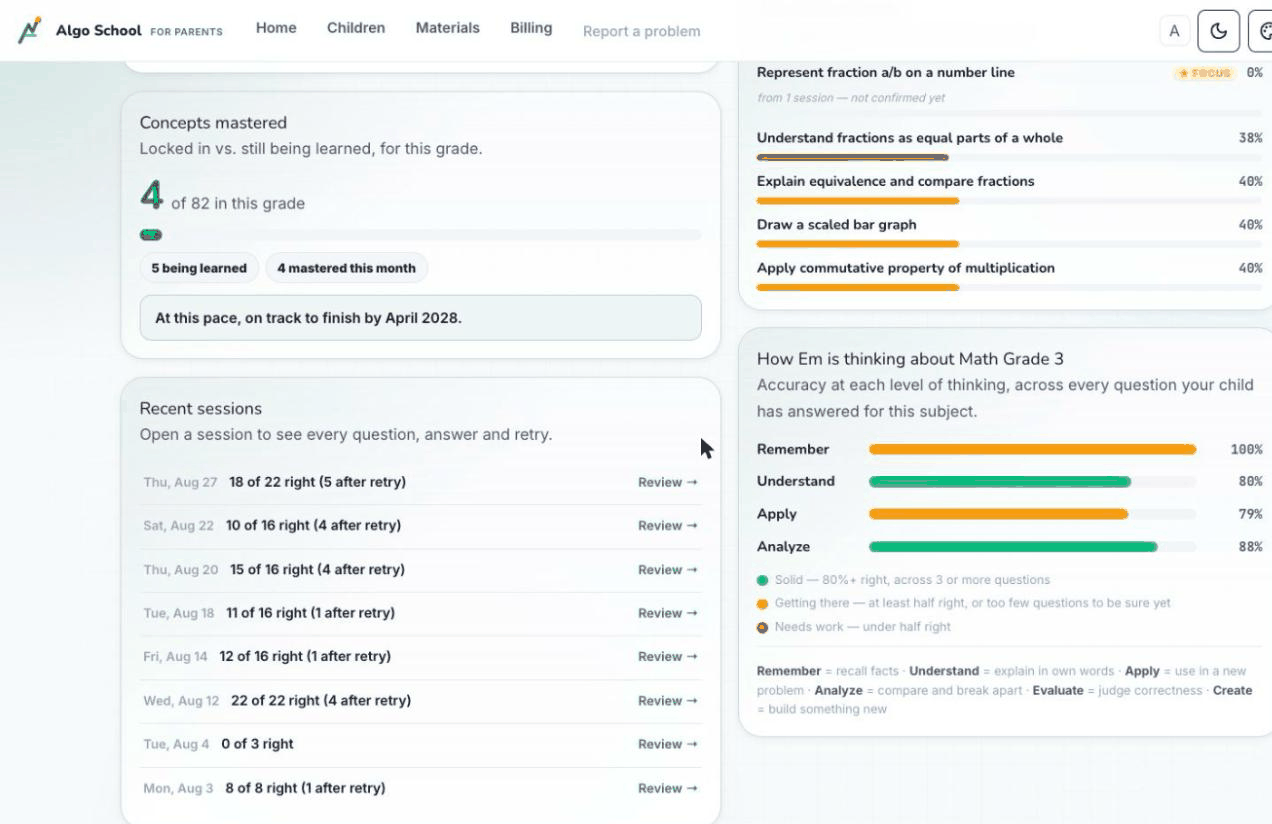Click '0 of 3 right' session text
The height and width of the screenshot is (824, 1272).
click(257, 744)
